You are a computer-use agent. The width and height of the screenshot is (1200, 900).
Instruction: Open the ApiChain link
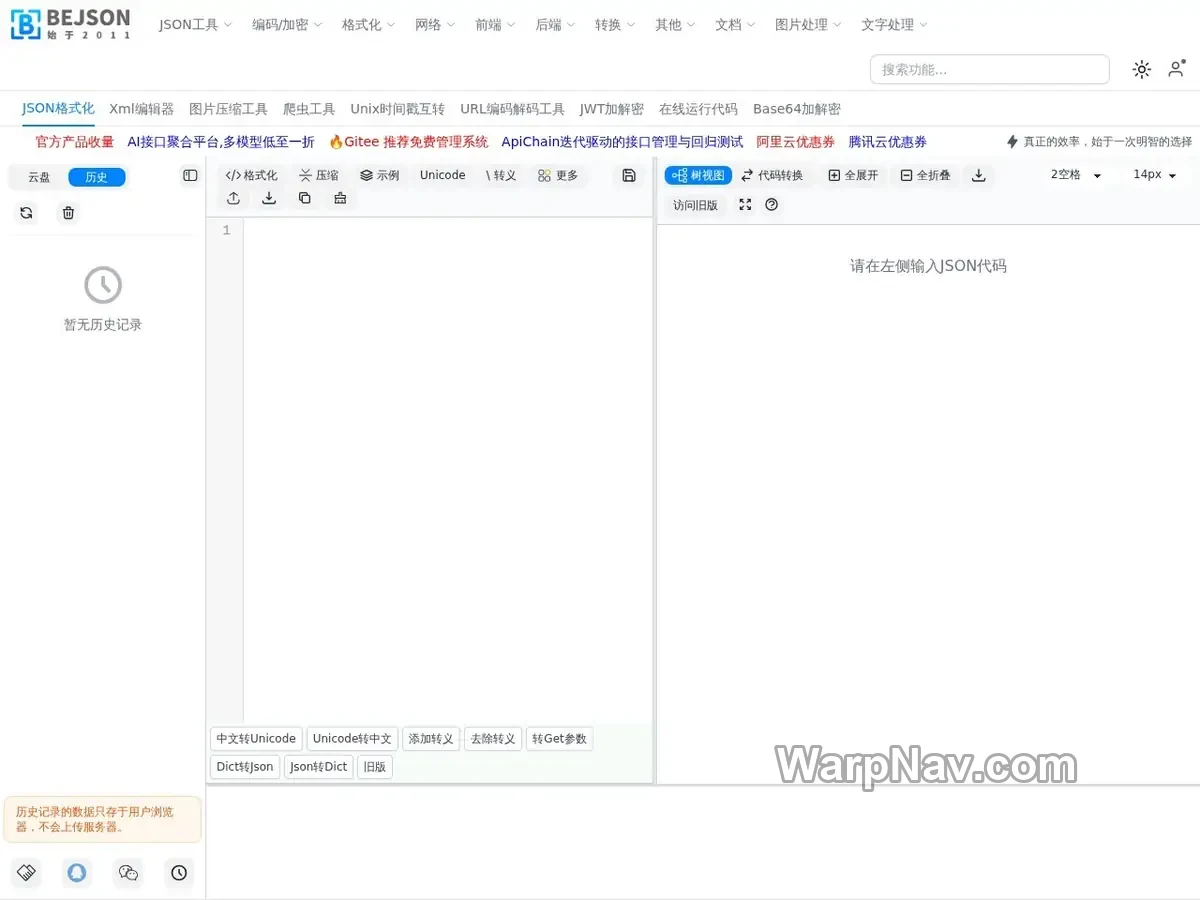[622, 142]
